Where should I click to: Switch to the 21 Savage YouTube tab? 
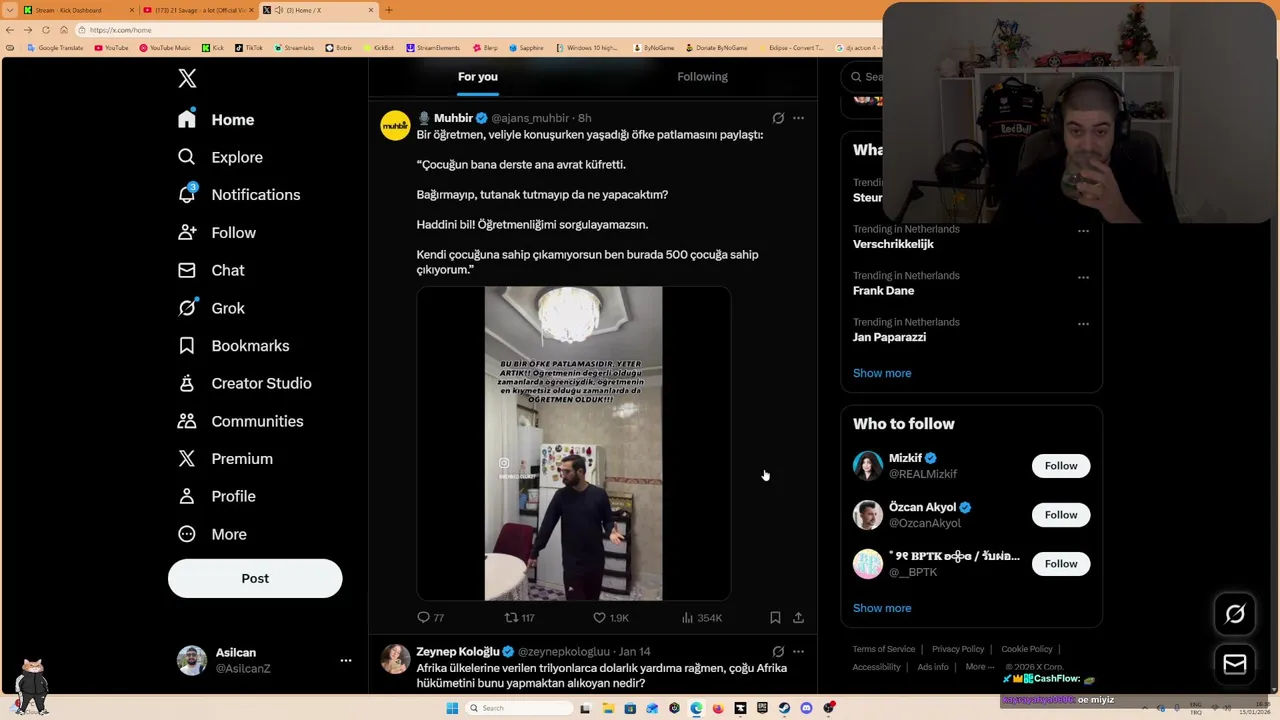tap(198, 10)
